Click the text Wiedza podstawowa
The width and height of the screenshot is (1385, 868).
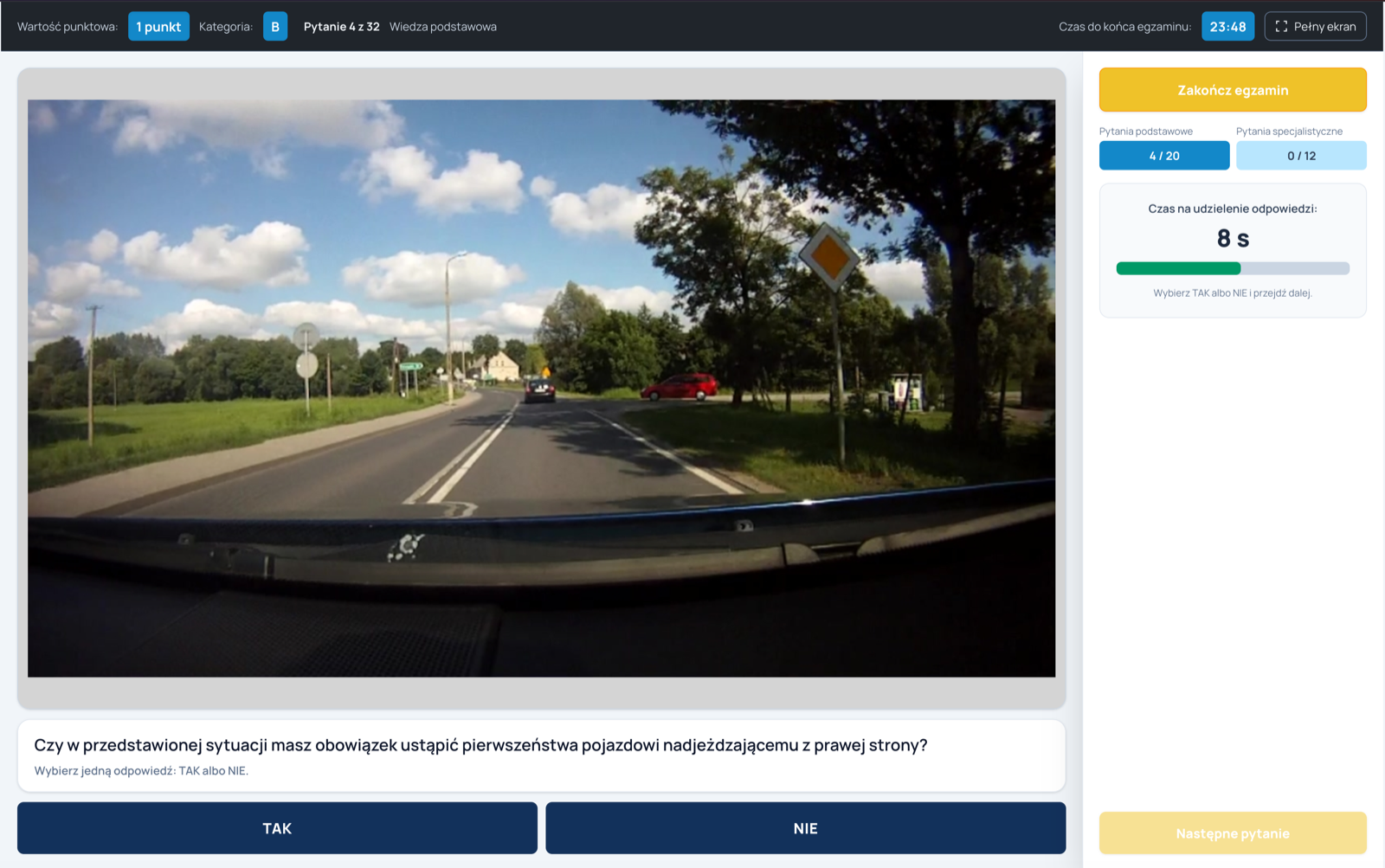[443, 27]
